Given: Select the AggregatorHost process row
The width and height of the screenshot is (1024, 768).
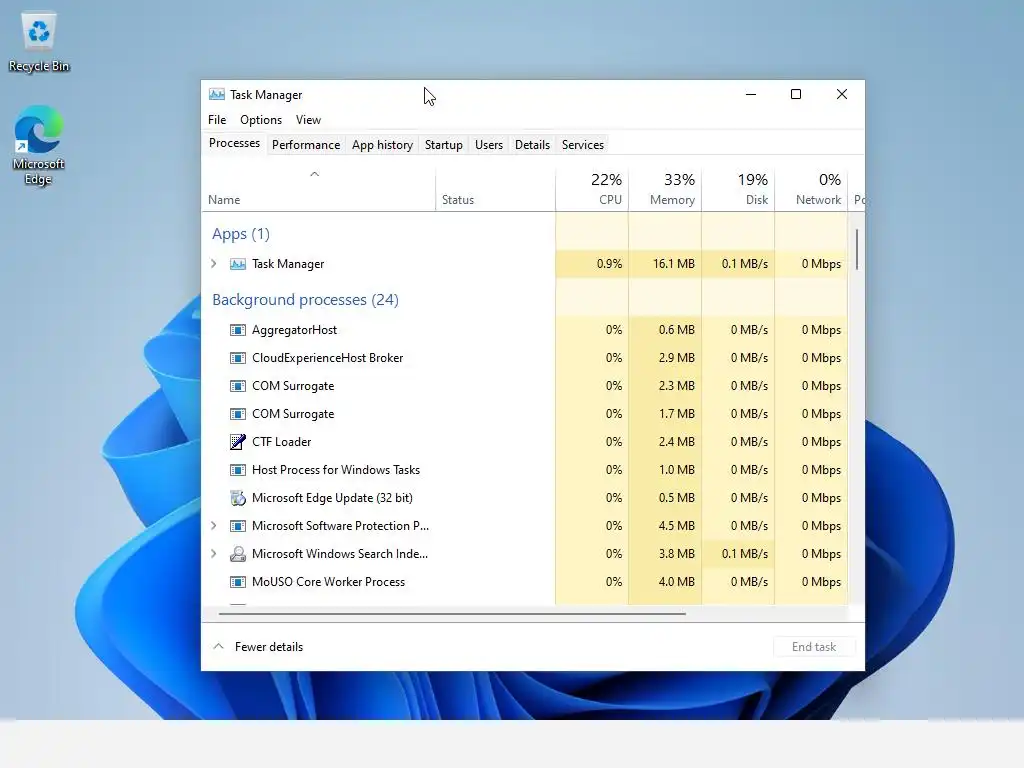Looking at the screenshot, I should coord(524,330).
